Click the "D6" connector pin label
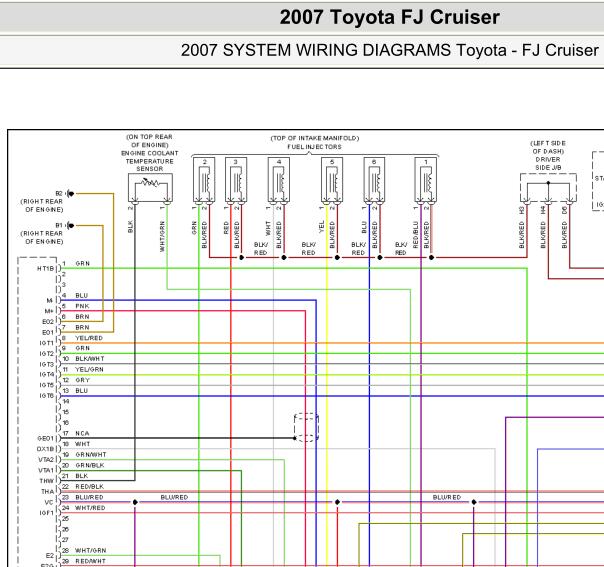604x567 pixels. pos(564,211)
